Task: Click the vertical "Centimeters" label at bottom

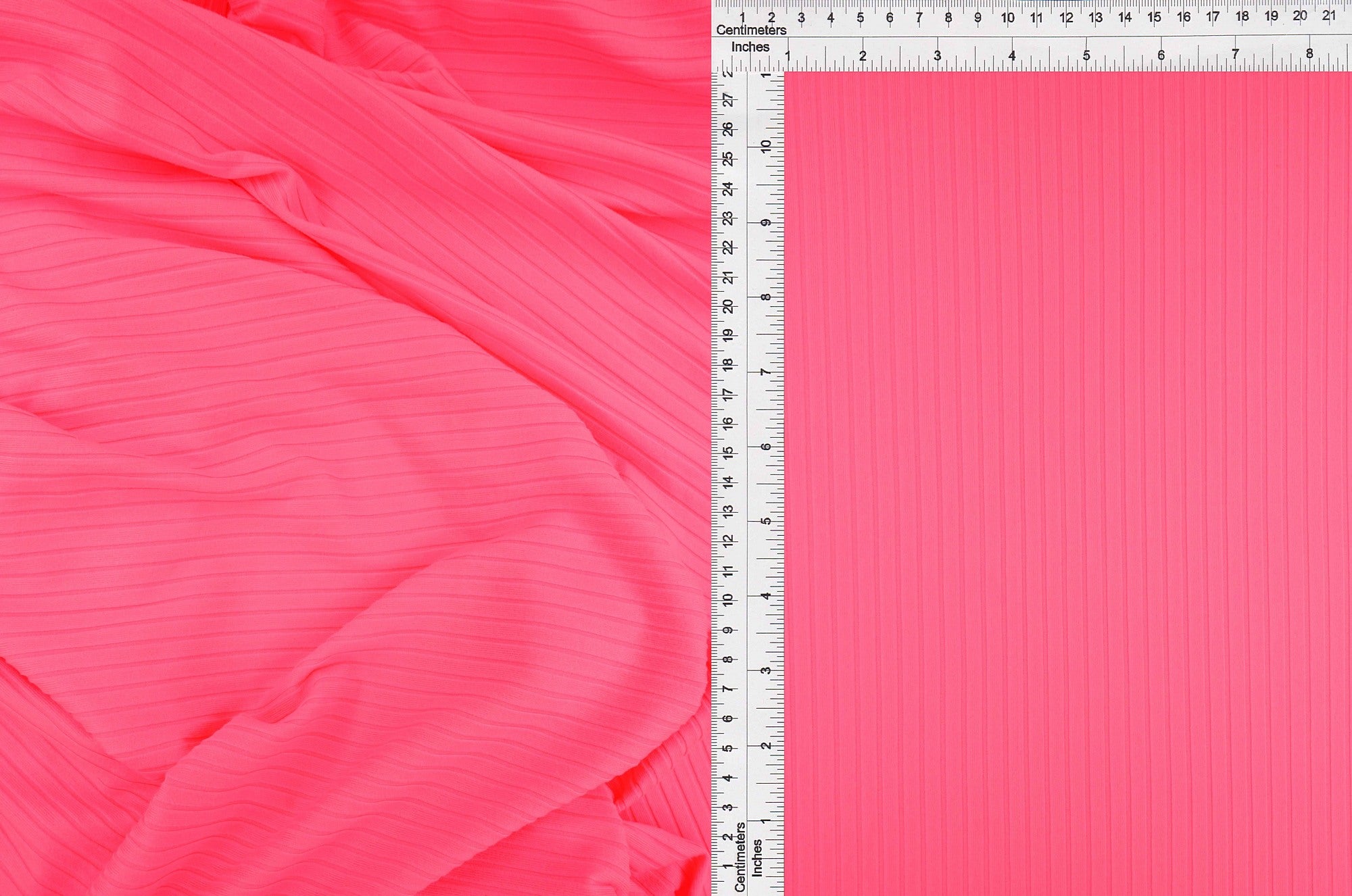Action: click(x=740, y=857)
